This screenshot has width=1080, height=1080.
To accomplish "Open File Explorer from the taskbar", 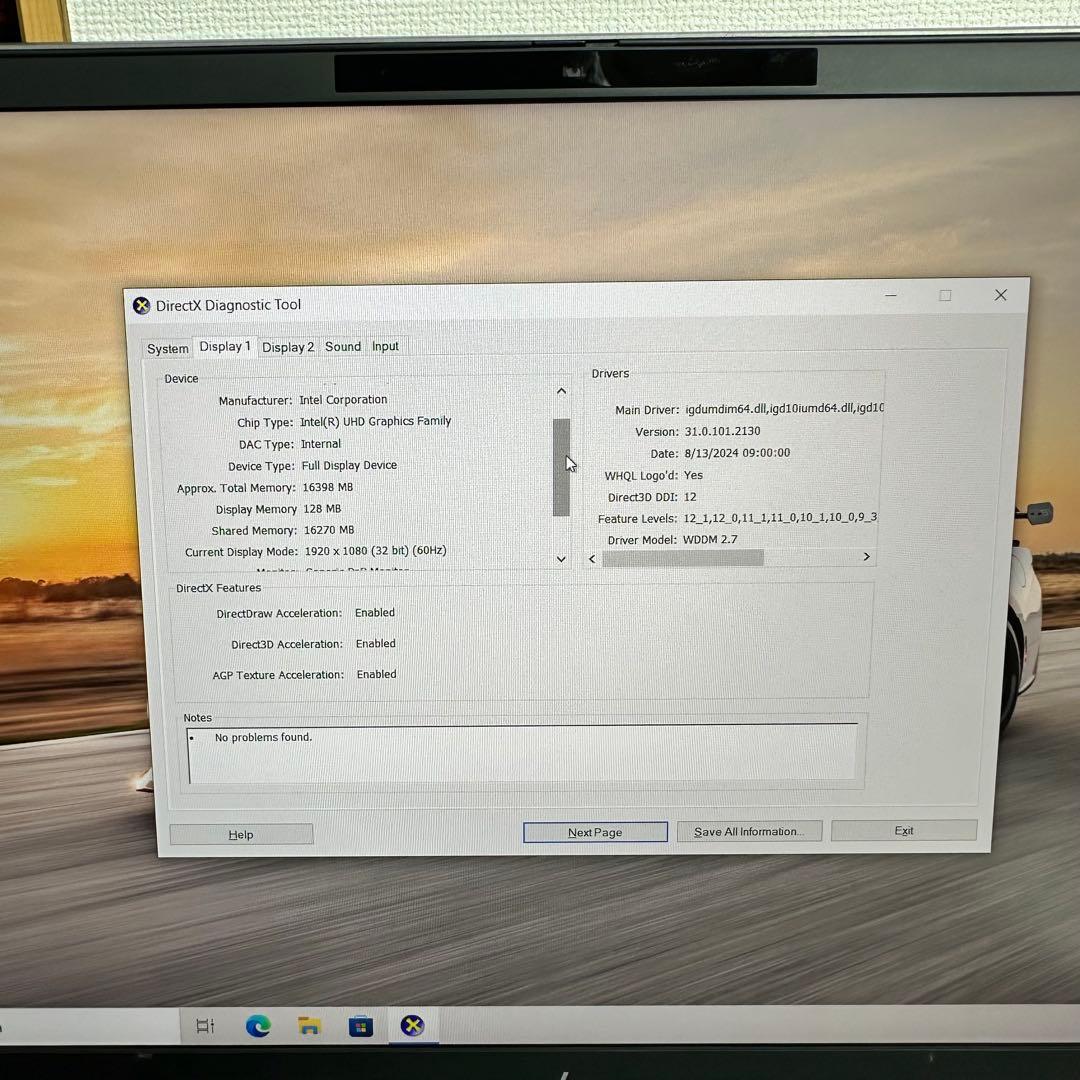I will [x=308, y=1025].
